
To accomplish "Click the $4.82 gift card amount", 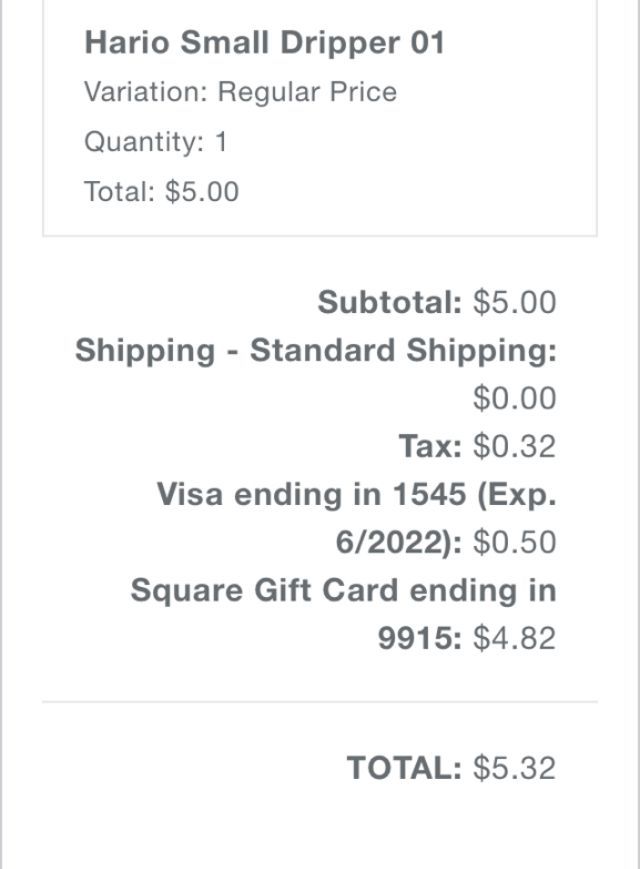I will [x=514, y=638].
